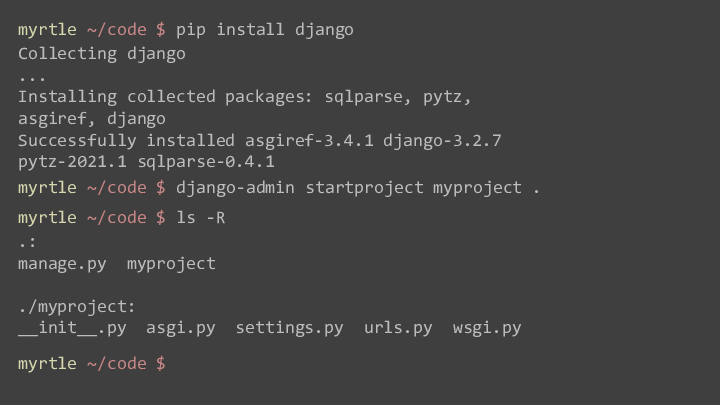The width and height of the screenshot is (720, 405).
Task: Click the 'ls -R' command text
Action: tap(201, 218)
